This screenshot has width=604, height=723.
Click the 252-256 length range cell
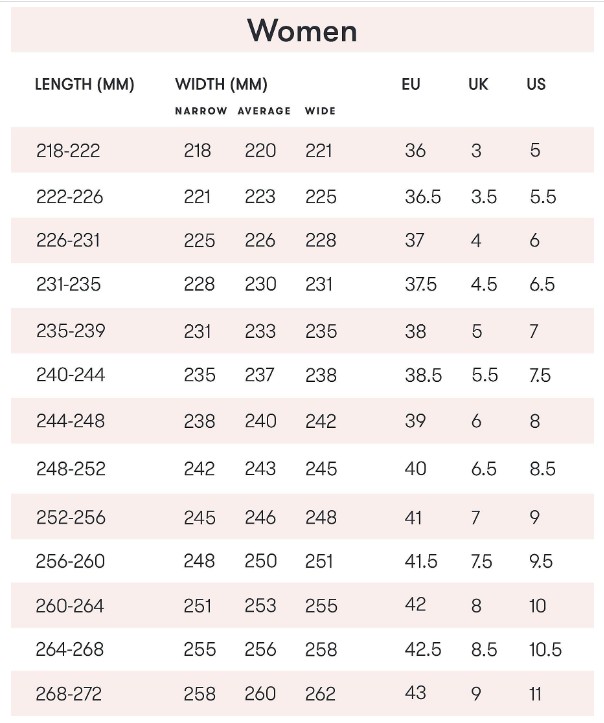click(x=69, y=518)
